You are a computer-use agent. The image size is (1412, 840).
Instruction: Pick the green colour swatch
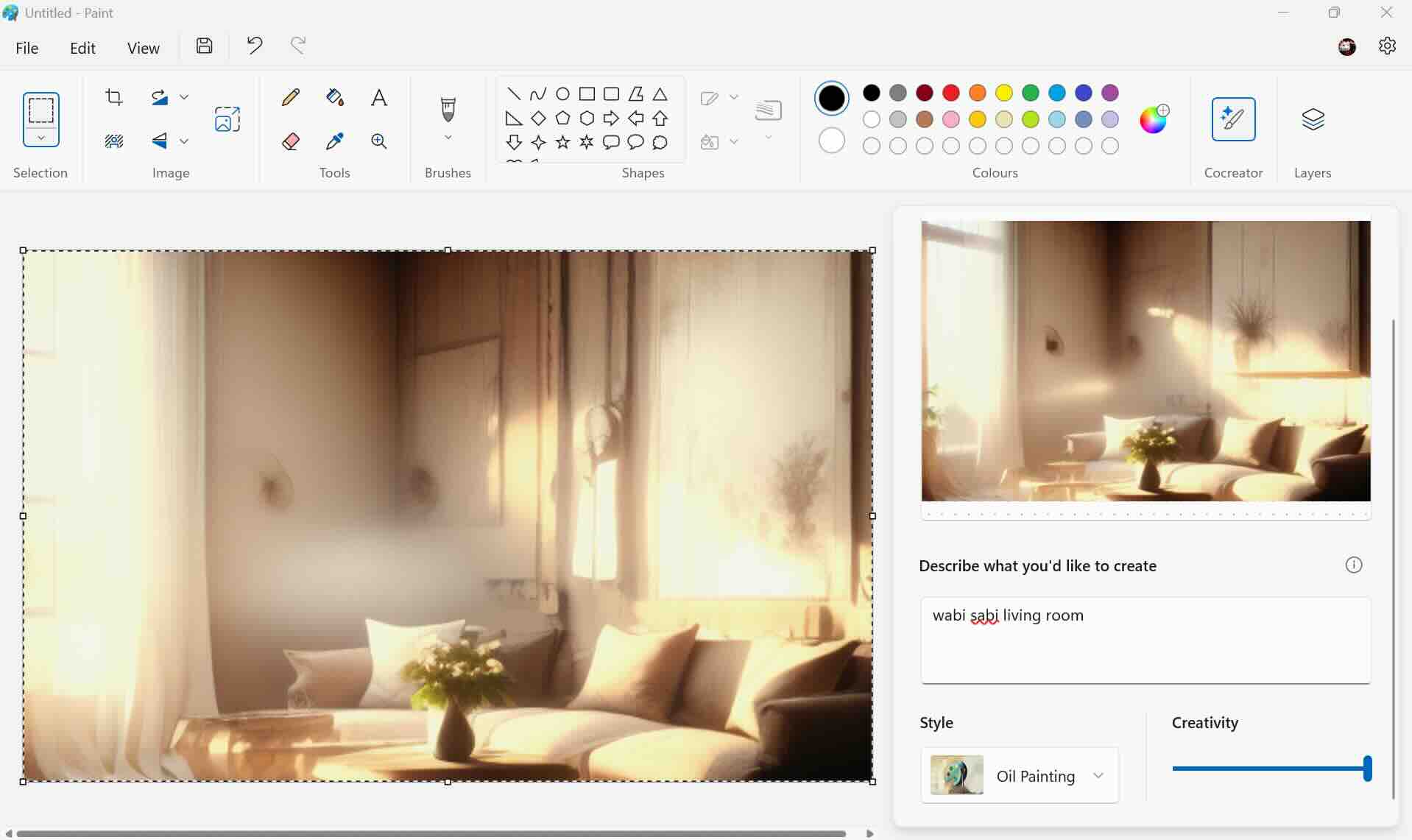click(x=1031, y=93)
